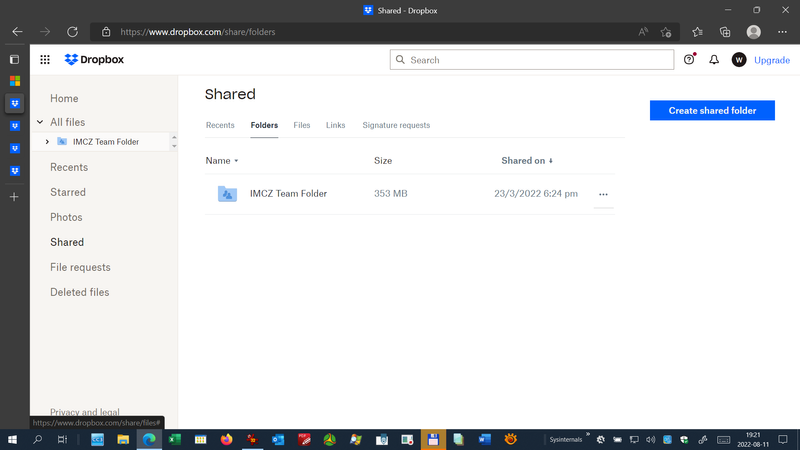The height and width of the screenshot is (450, 800).
Task: Click the Upgrade link
Action: point(771,60)
